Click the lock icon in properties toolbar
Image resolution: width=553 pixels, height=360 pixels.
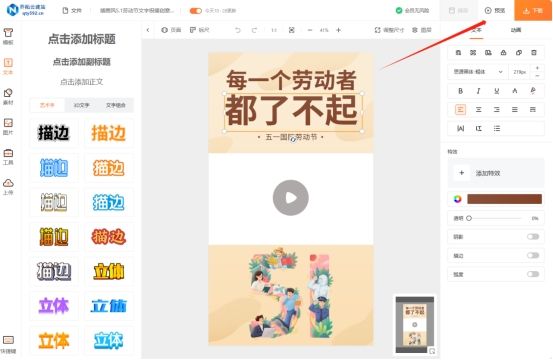click(x=503, y=53)
